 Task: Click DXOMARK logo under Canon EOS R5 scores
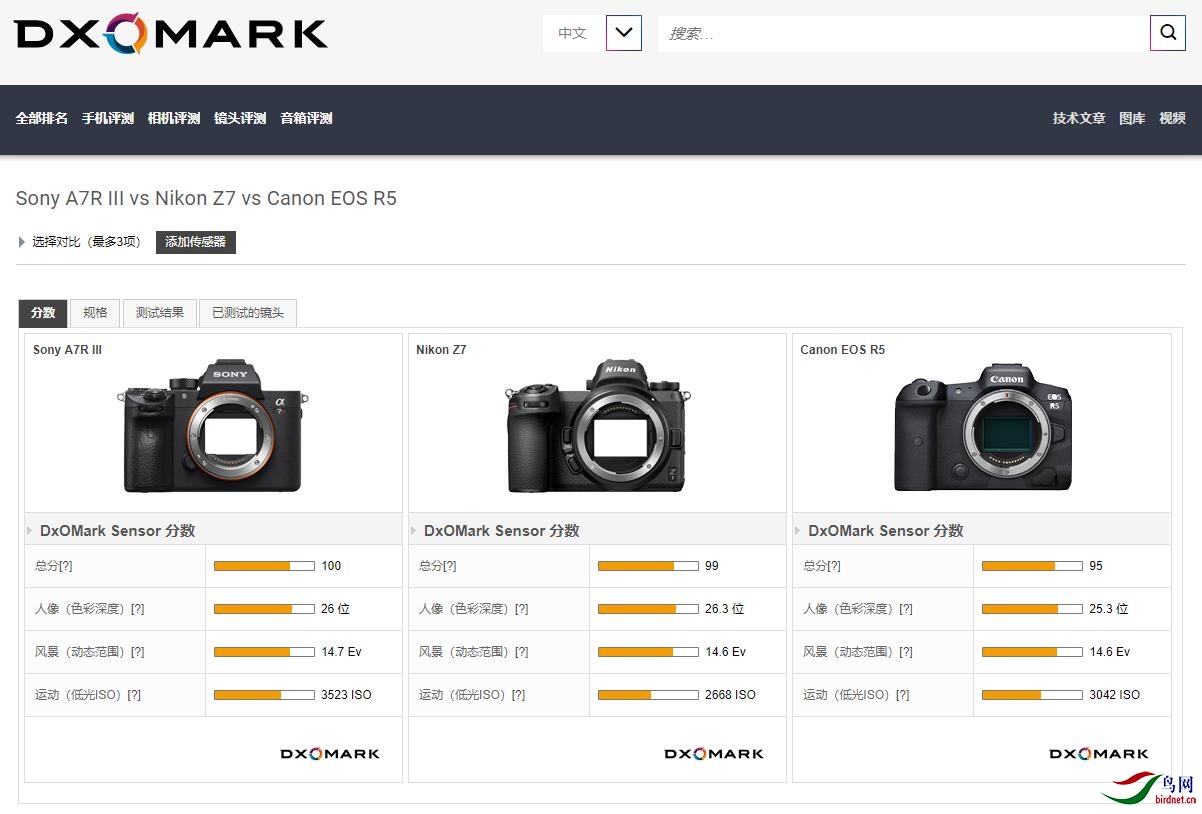[x=1098, y=754]
